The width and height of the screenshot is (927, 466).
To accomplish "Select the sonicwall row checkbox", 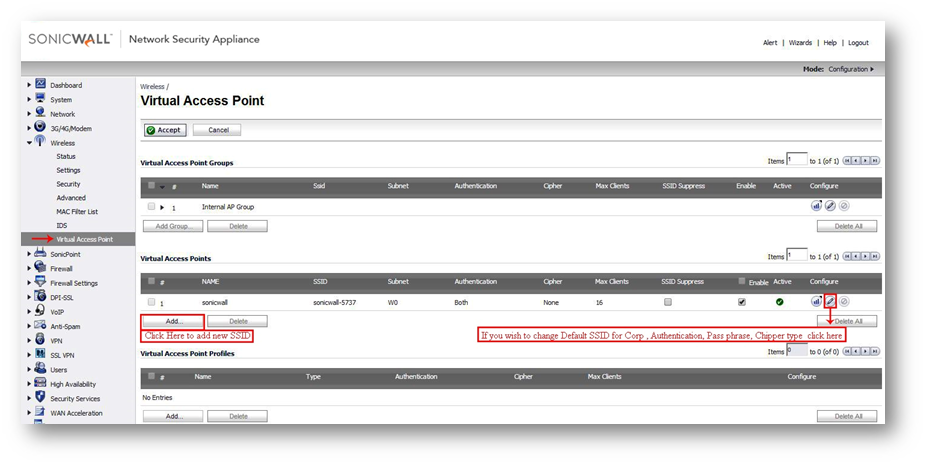I will point(151,302).
